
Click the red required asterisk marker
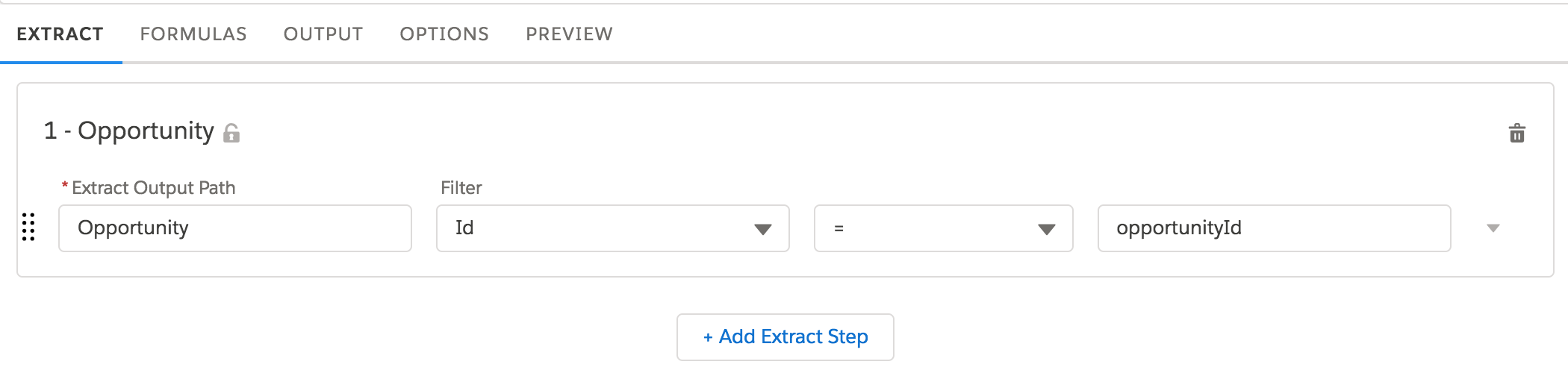click(x=65, y=187)
